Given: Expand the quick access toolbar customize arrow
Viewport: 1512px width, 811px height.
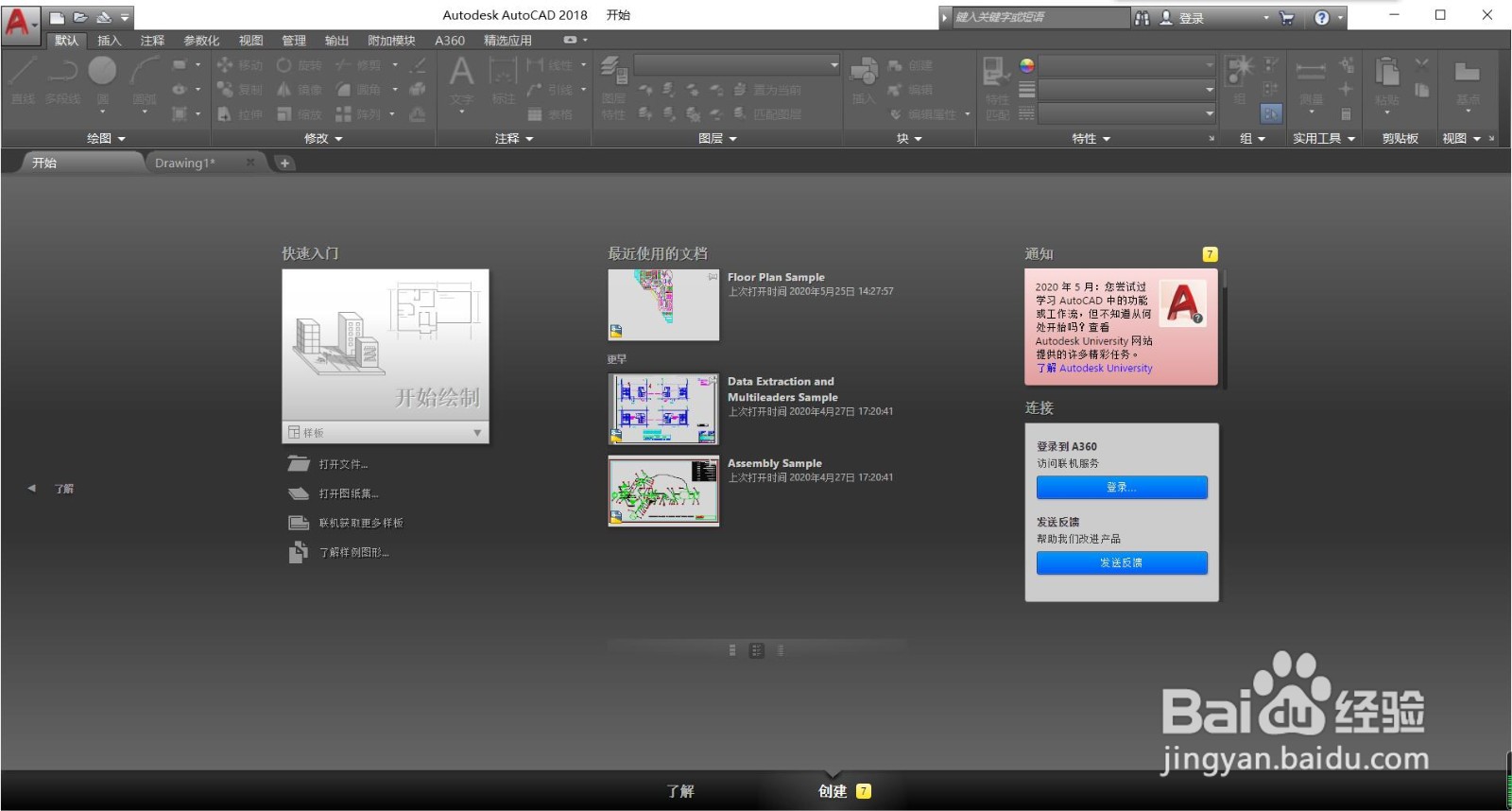Looking at the screenshot, I should (x=125, y=18).
